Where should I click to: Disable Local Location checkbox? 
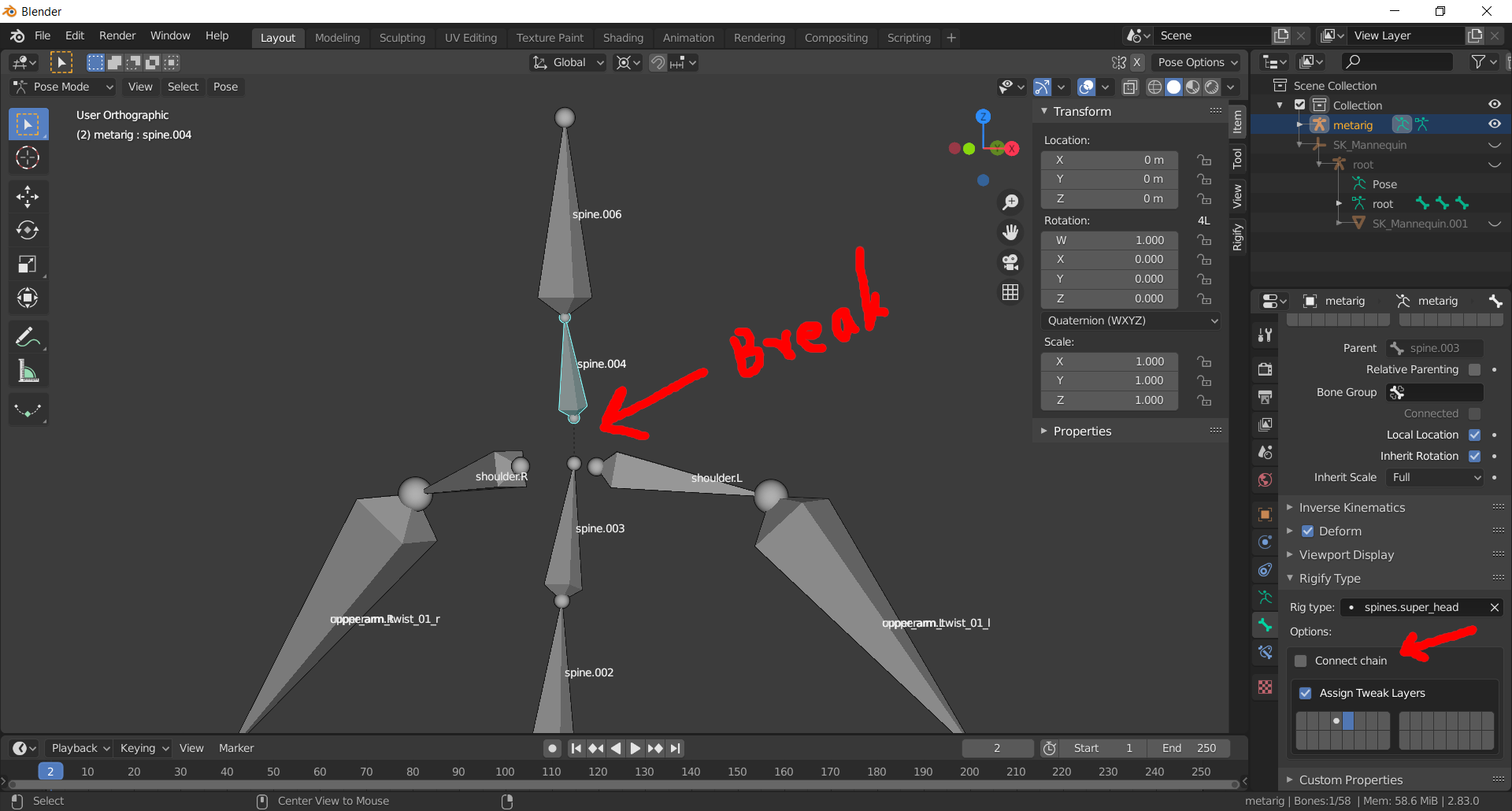[x=1475, y=435]
